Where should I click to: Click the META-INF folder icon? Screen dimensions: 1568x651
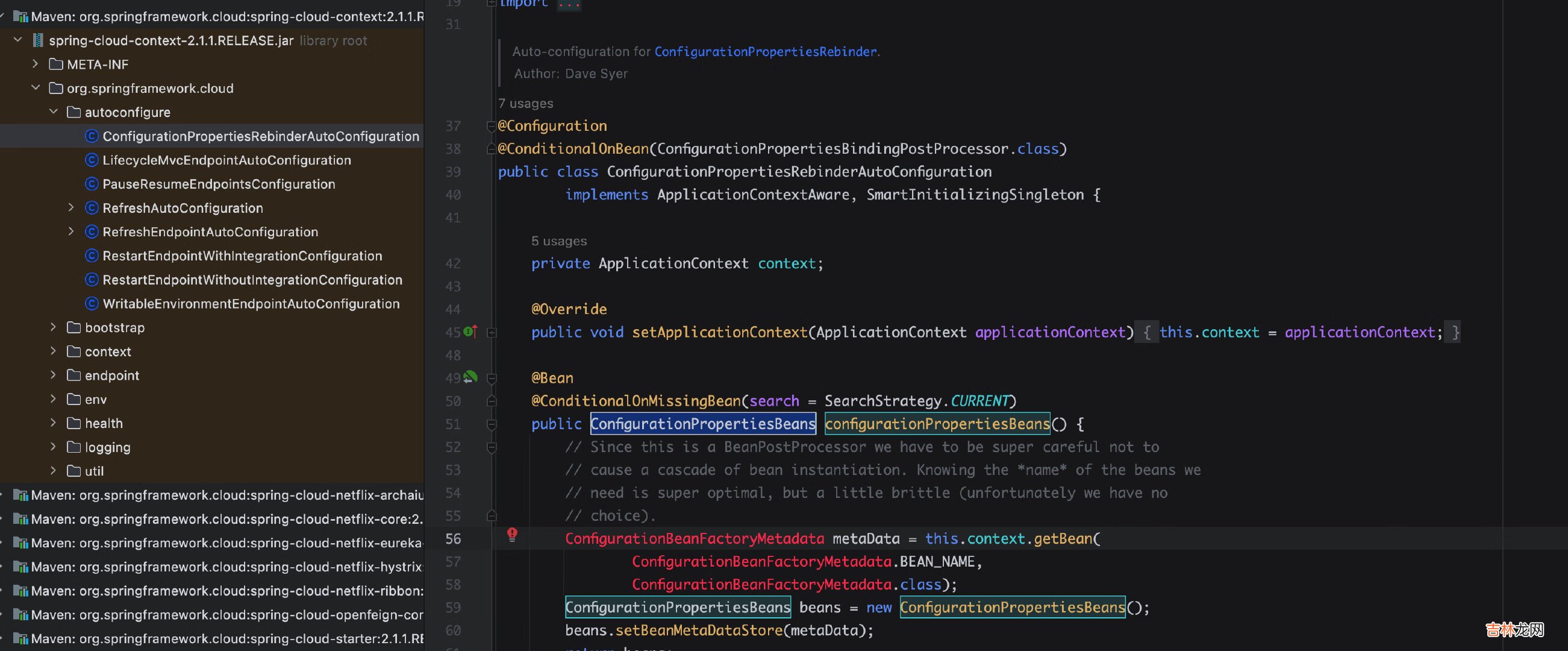56,64
